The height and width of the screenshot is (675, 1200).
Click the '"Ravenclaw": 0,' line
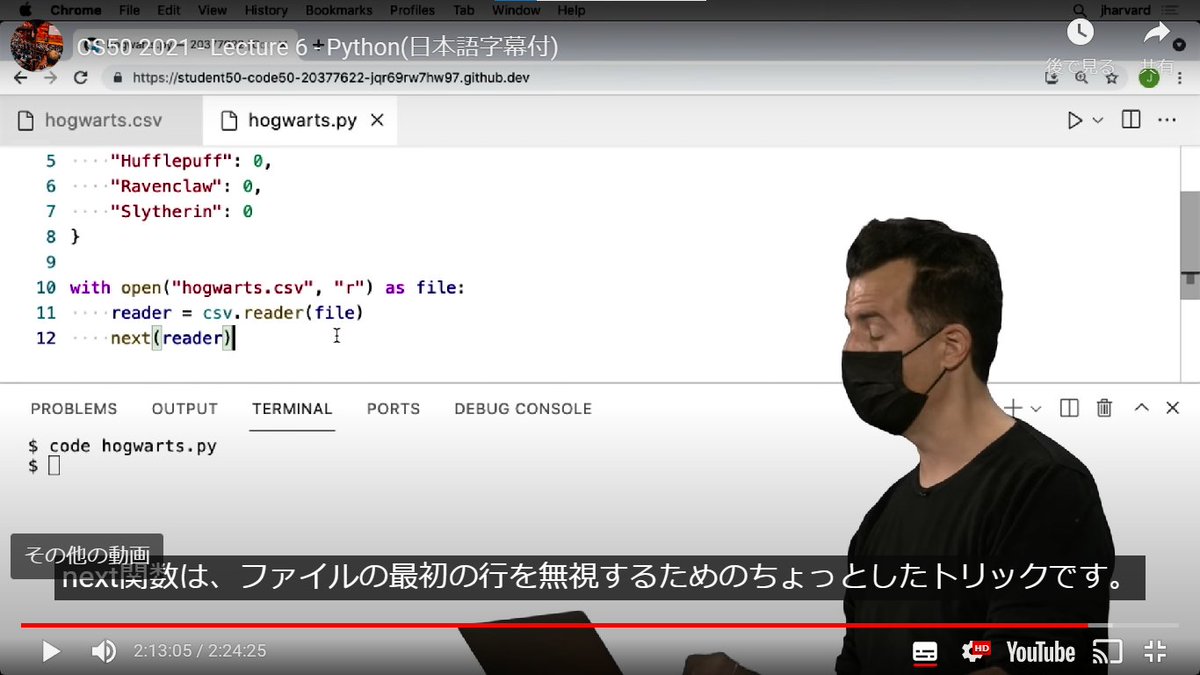click(186, 186)
